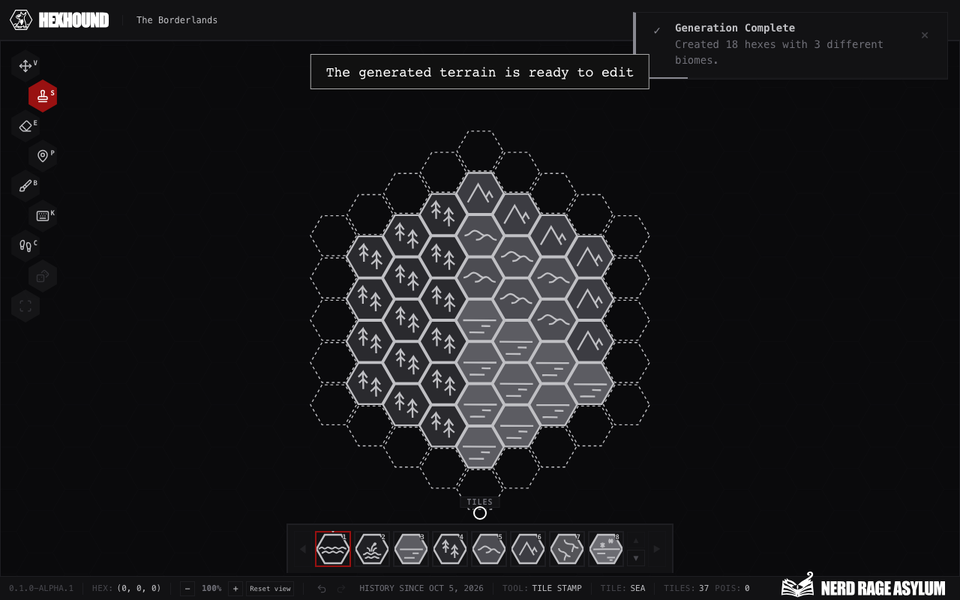Choose the mountain tile numbered 6
Image resolution: width=960 pixels, height=600 pixels.
tap(528, 549)
